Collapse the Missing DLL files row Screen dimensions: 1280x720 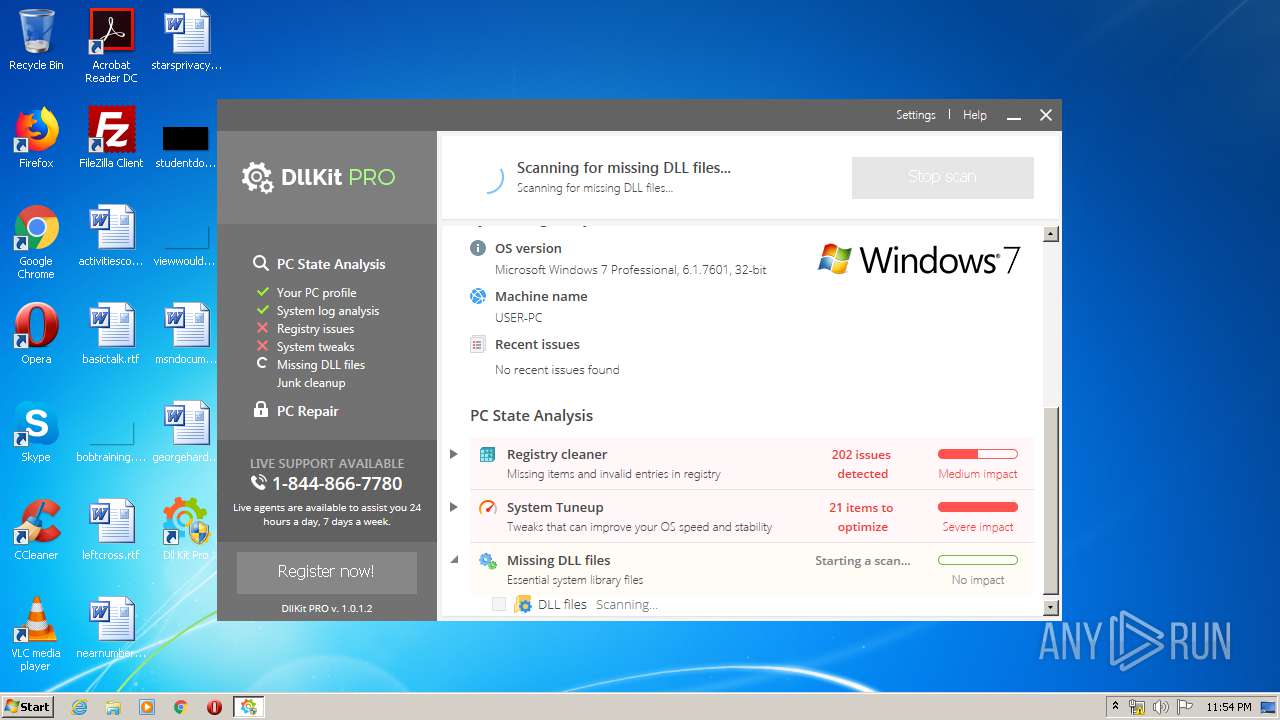pyautogui.click(x=453, y=560)
